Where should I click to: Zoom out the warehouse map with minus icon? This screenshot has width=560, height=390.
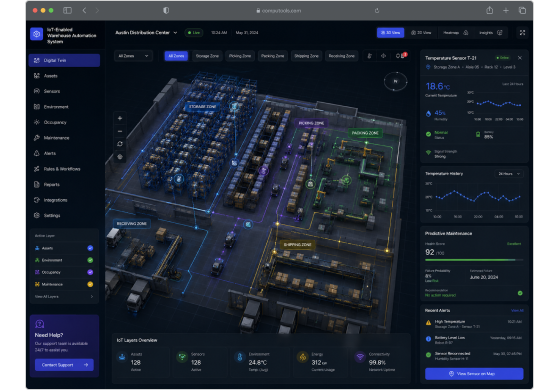click(x=120, y=131)
